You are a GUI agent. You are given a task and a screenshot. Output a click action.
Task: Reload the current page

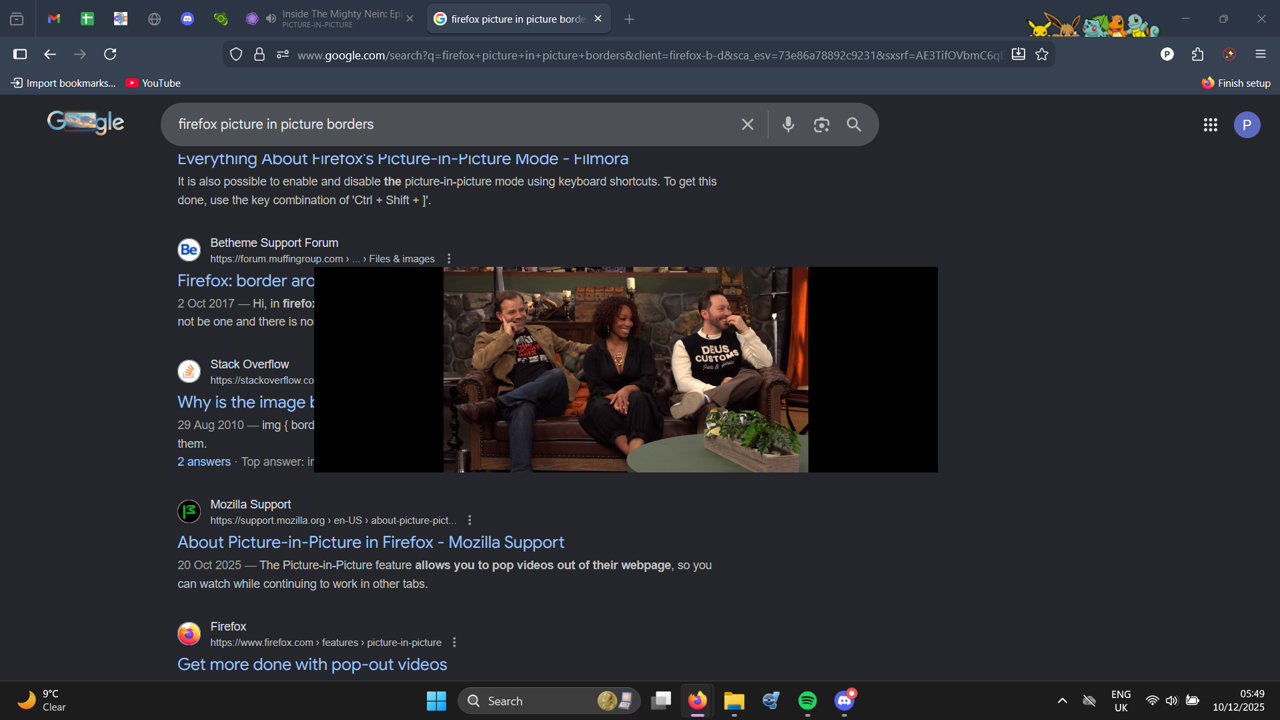pyautogui.click(x=110, y=55)
